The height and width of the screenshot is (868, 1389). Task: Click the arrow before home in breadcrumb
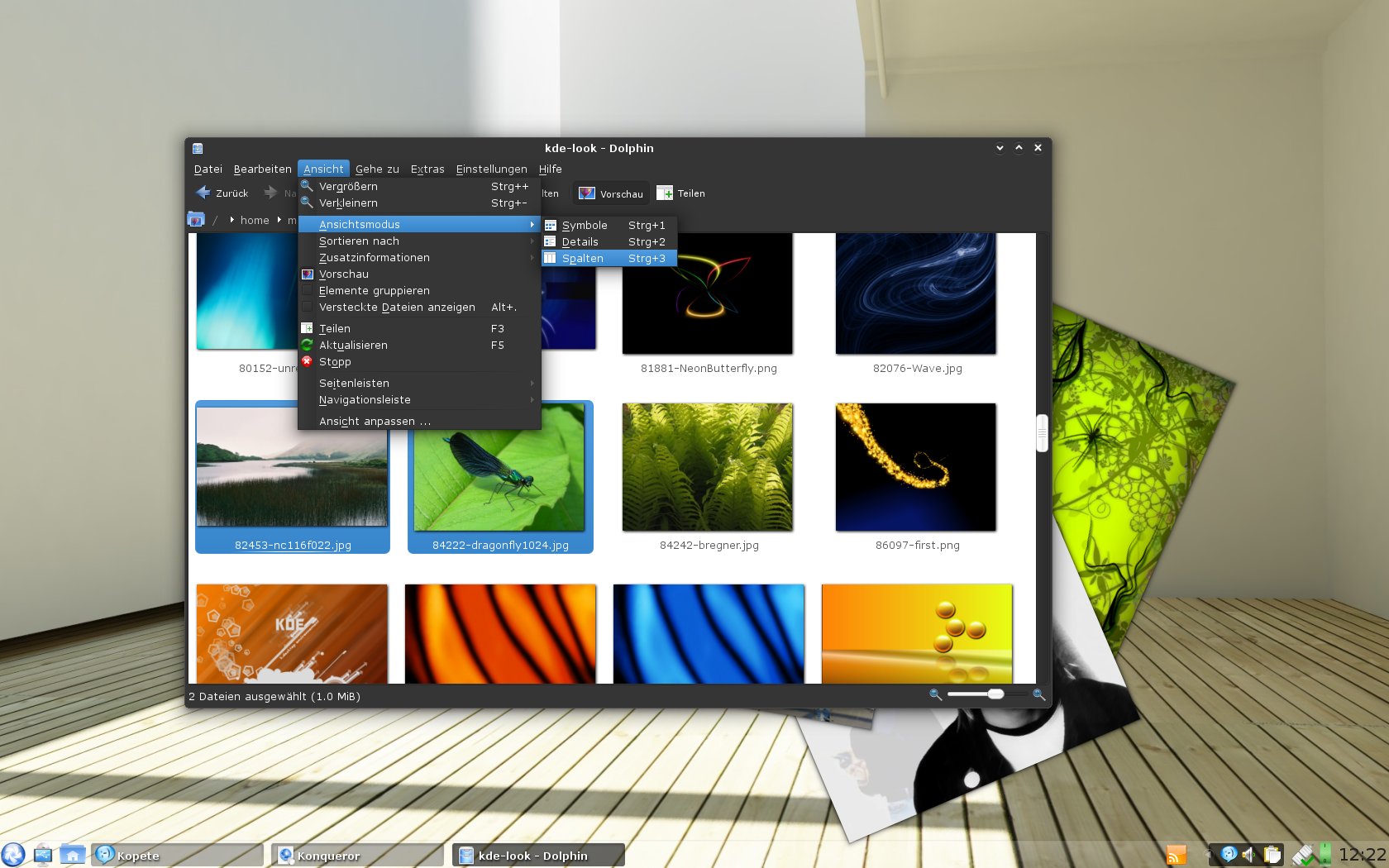231,220
